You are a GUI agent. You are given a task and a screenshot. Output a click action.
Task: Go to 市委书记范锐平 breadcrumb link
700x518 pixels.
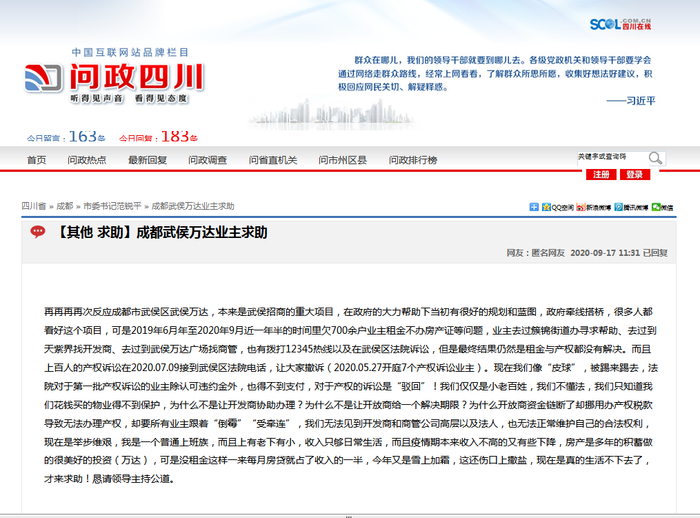(112, 206)
